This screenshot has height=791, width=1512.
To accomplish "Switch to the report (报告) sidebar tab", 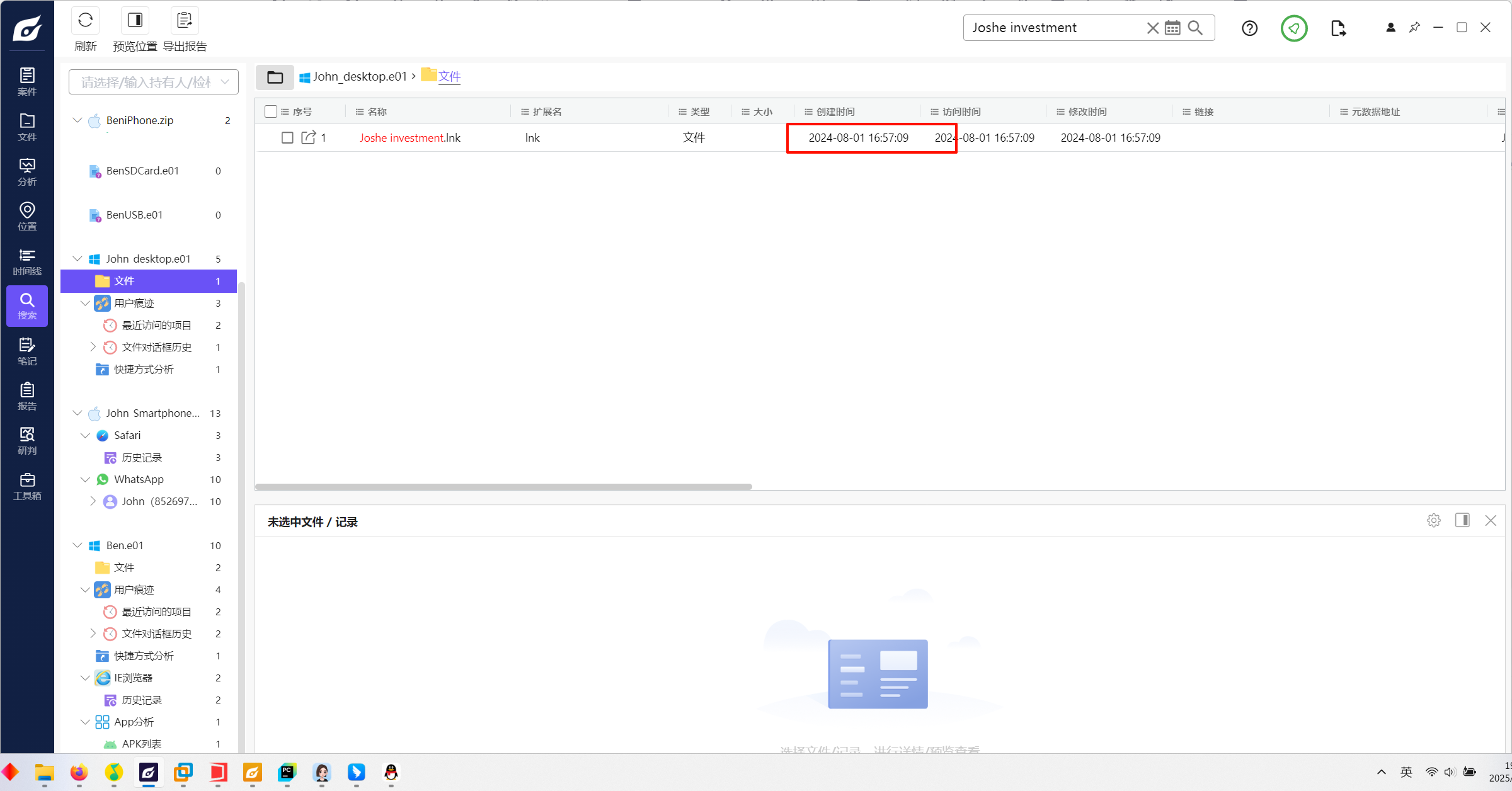I will tap(27, 396).
